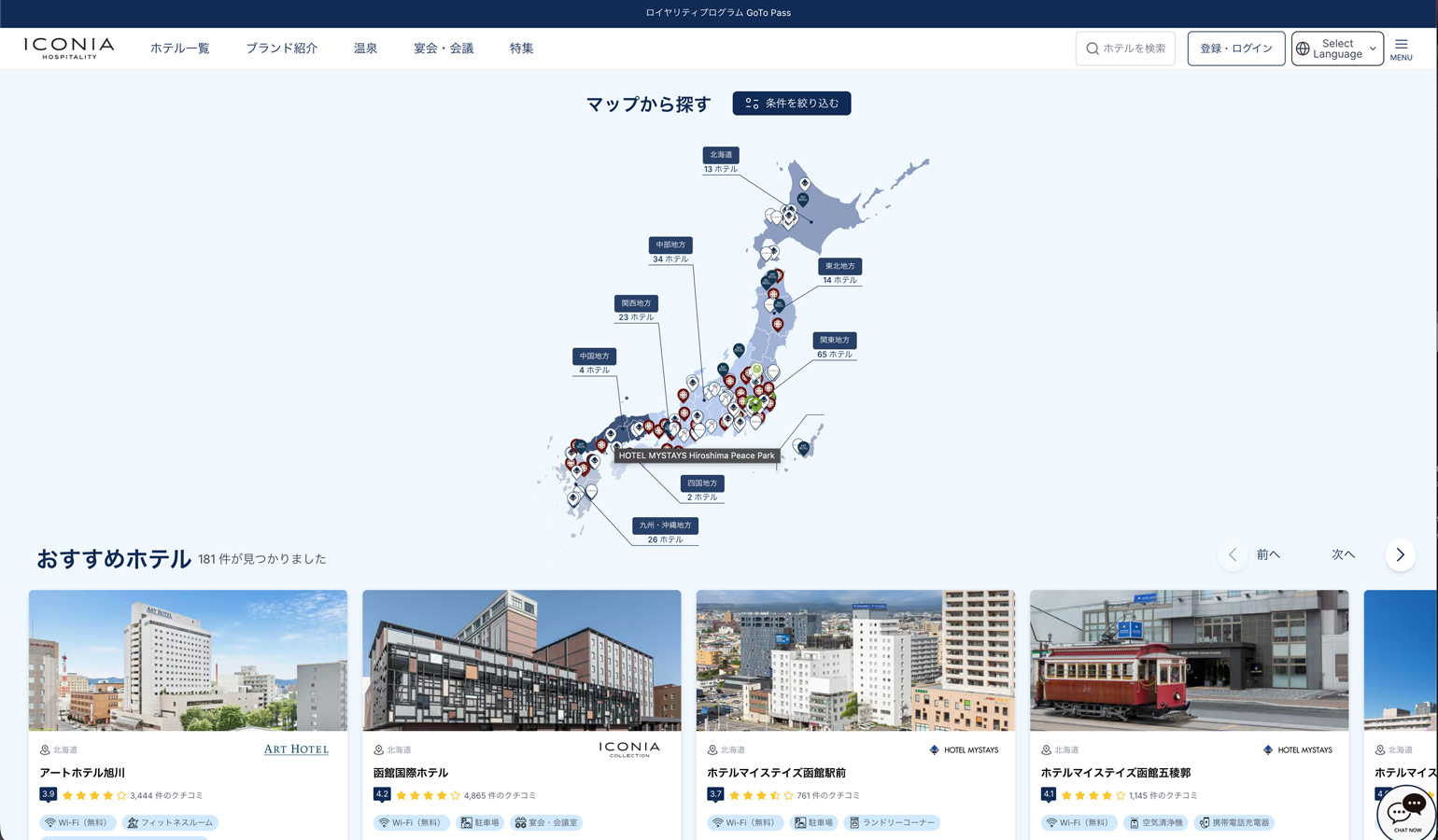Click the 宴会・会議室 amenity tag
The image size is (1438, 840).
pos(546,823)
